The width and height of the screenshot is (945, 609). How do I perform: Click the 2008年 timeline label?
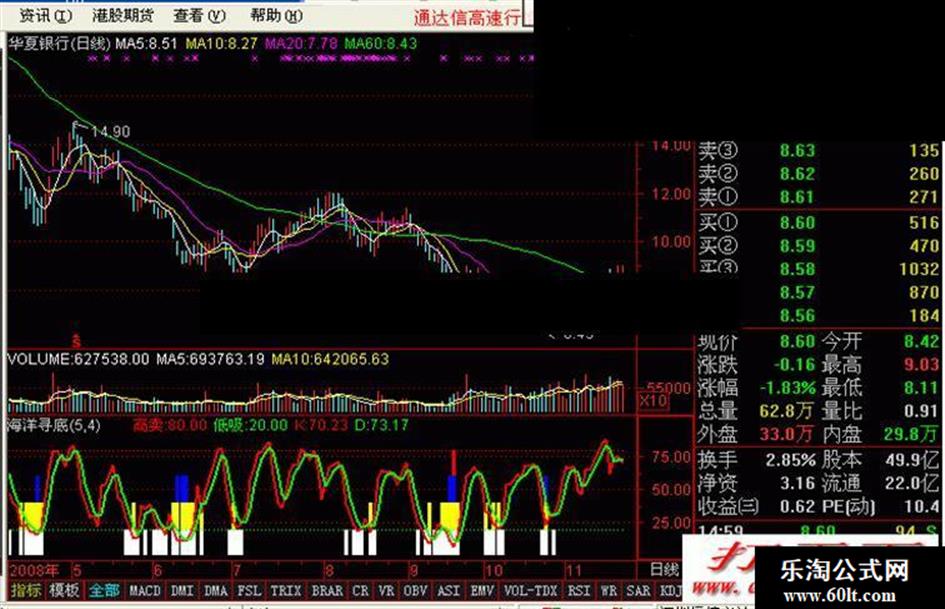point(34,570)
